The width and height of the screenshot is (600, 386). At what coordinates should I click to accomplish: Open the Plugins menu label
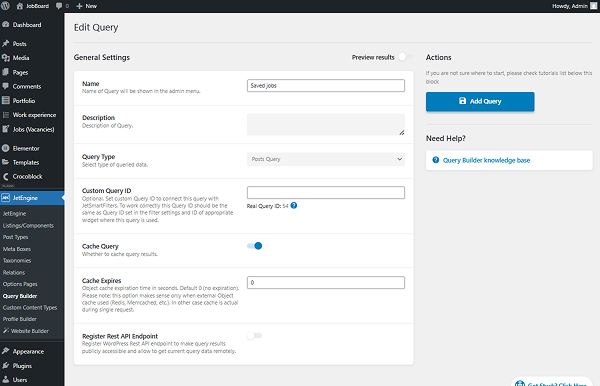pyautogui.click(x=22, y=366)
